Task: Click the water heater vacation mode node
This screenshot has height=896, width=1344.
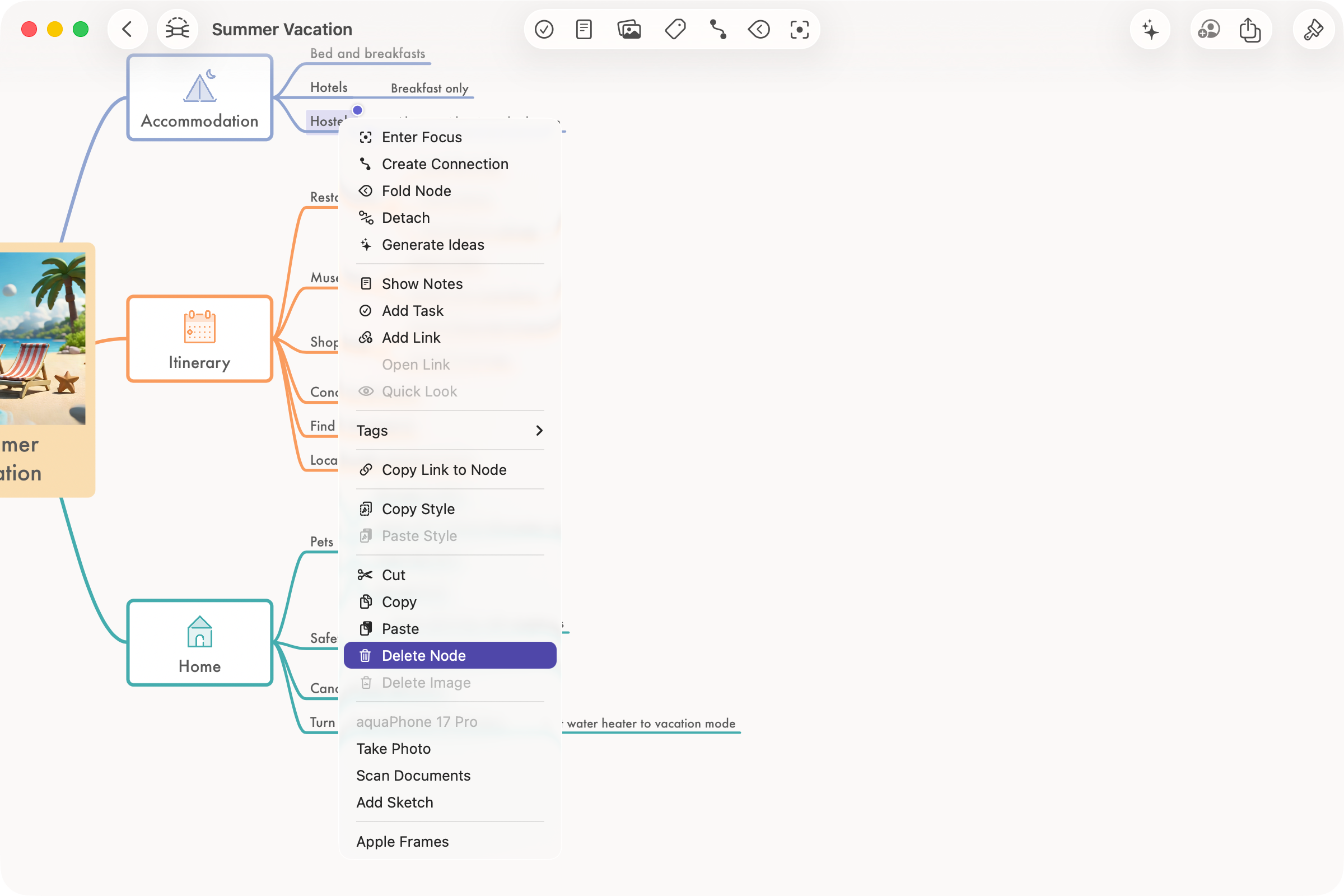Action: [650, 724]
